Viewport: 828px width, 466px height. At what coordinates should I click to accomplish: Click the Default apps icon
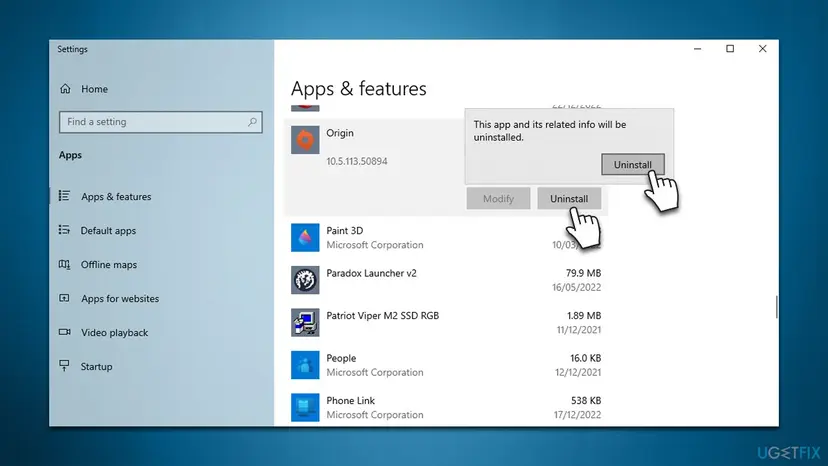pyautogui.click(x=64, y=230)
